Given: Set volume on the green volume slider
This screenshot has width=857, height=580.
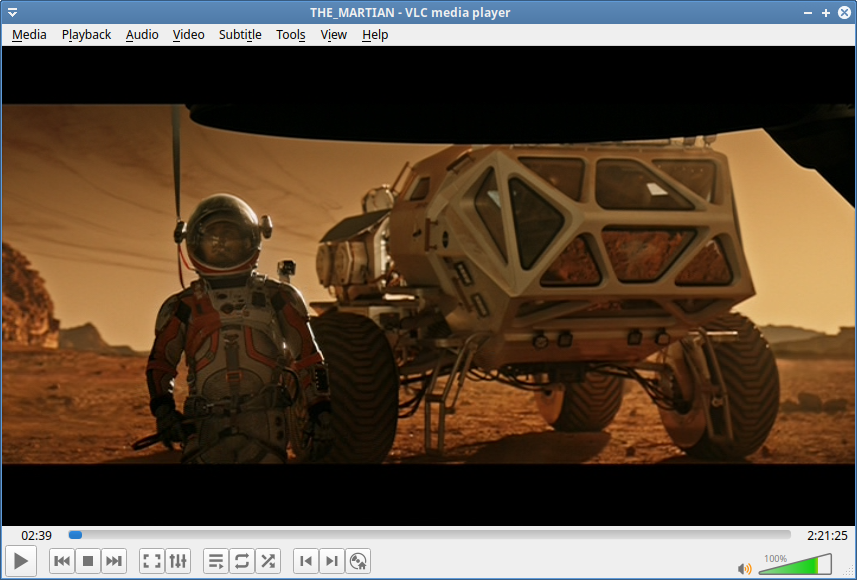Looking at the screenshot, I should point(795,564).
